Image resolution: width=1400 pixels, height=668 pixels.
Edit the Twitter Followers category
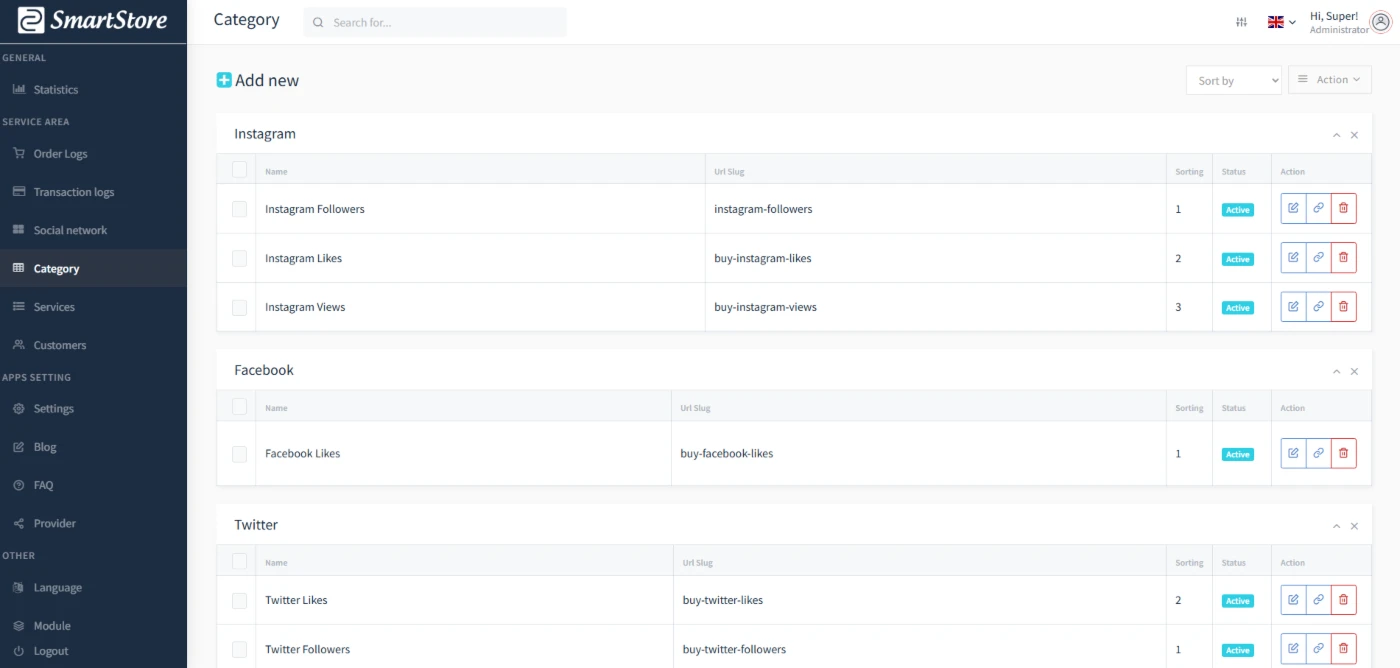(x=1293, y=649)
